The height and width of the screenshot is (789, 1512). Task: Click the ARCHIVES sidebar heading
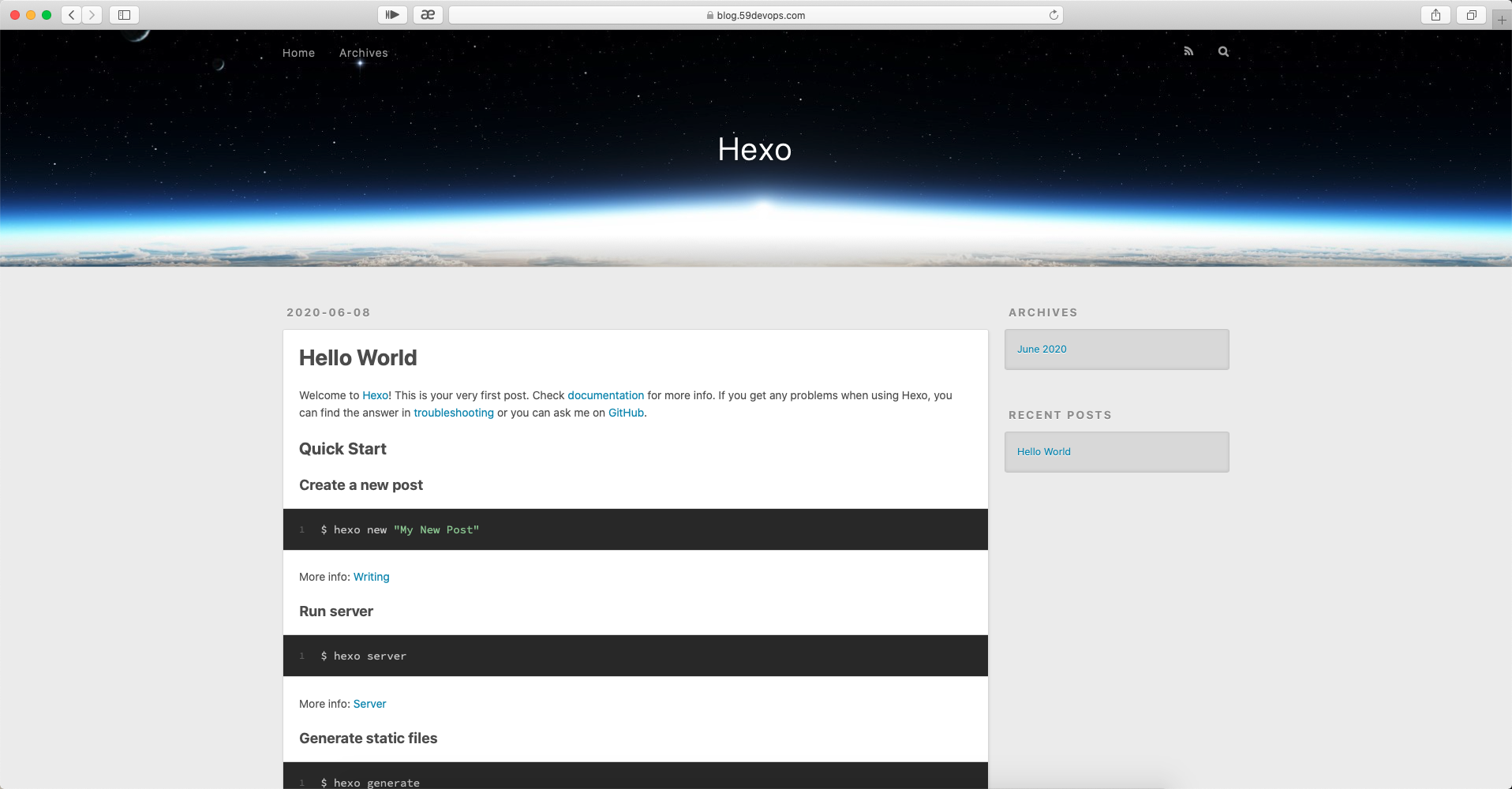coord(1042,312)
